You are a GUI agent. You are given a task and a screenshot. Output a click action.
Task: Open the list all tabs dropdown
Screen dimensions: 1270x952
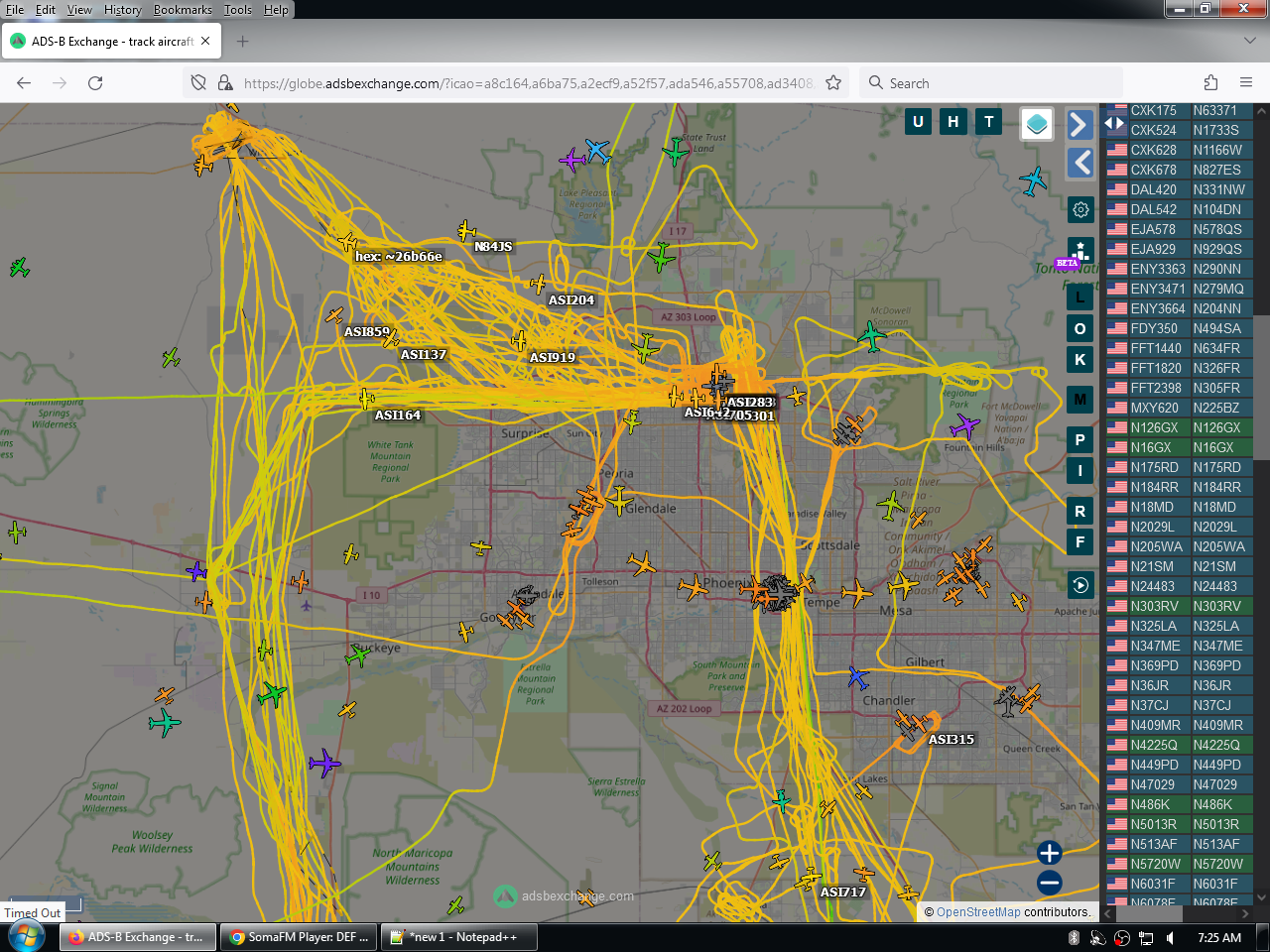[x=1249, y=41]
